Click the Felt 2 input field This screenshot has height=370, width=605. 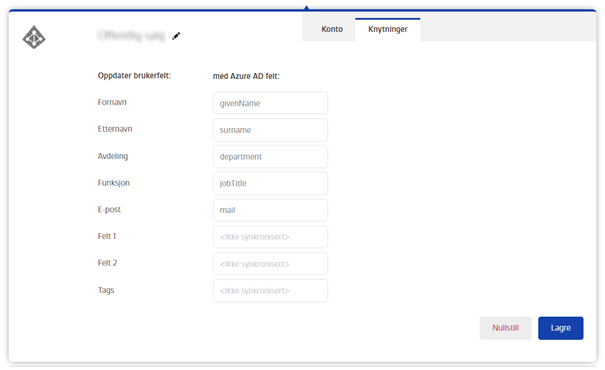coord(270,264)
